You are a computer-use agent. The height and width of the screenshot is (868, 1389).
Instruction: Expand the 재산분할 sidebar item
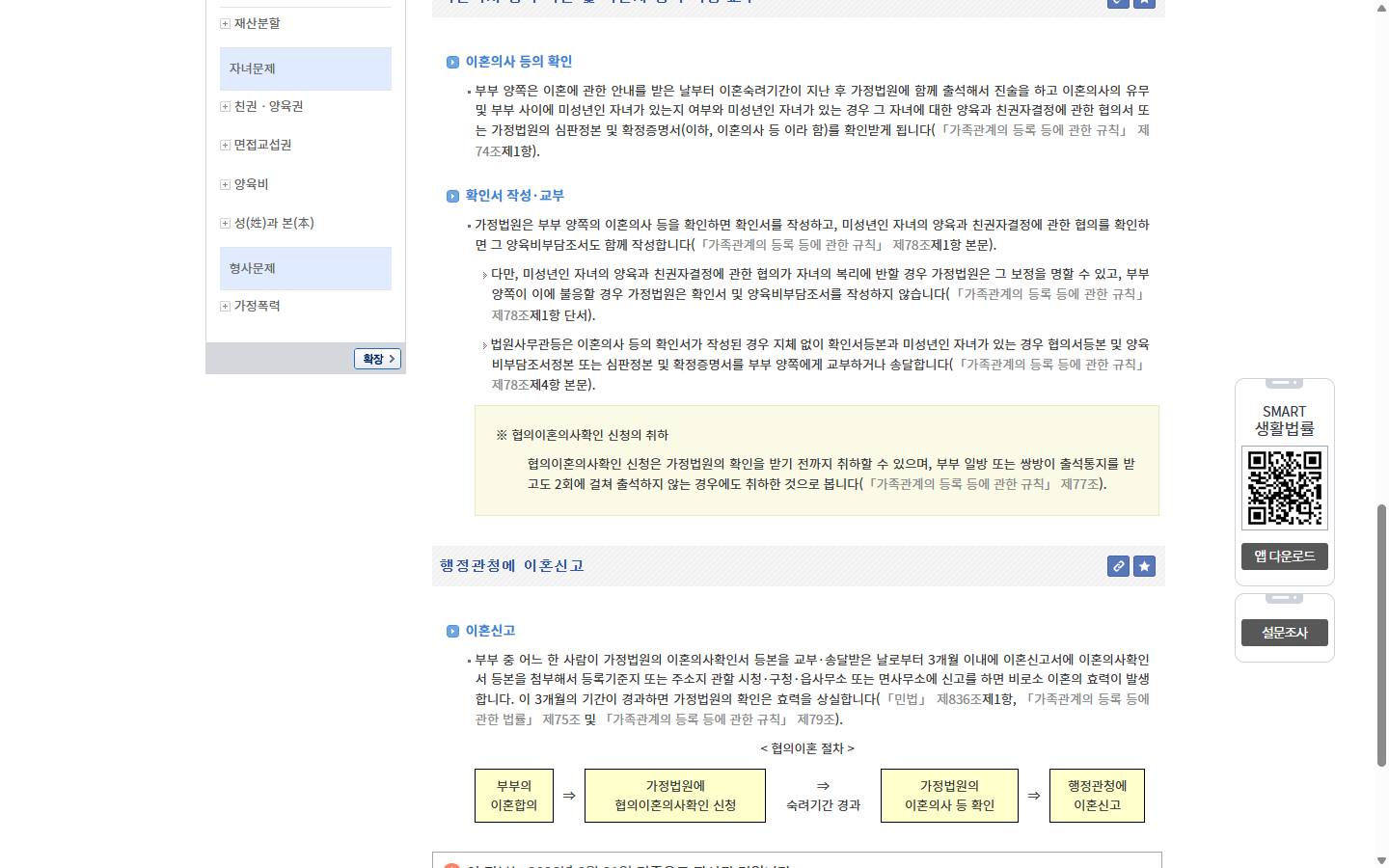(x=225, y=23)
